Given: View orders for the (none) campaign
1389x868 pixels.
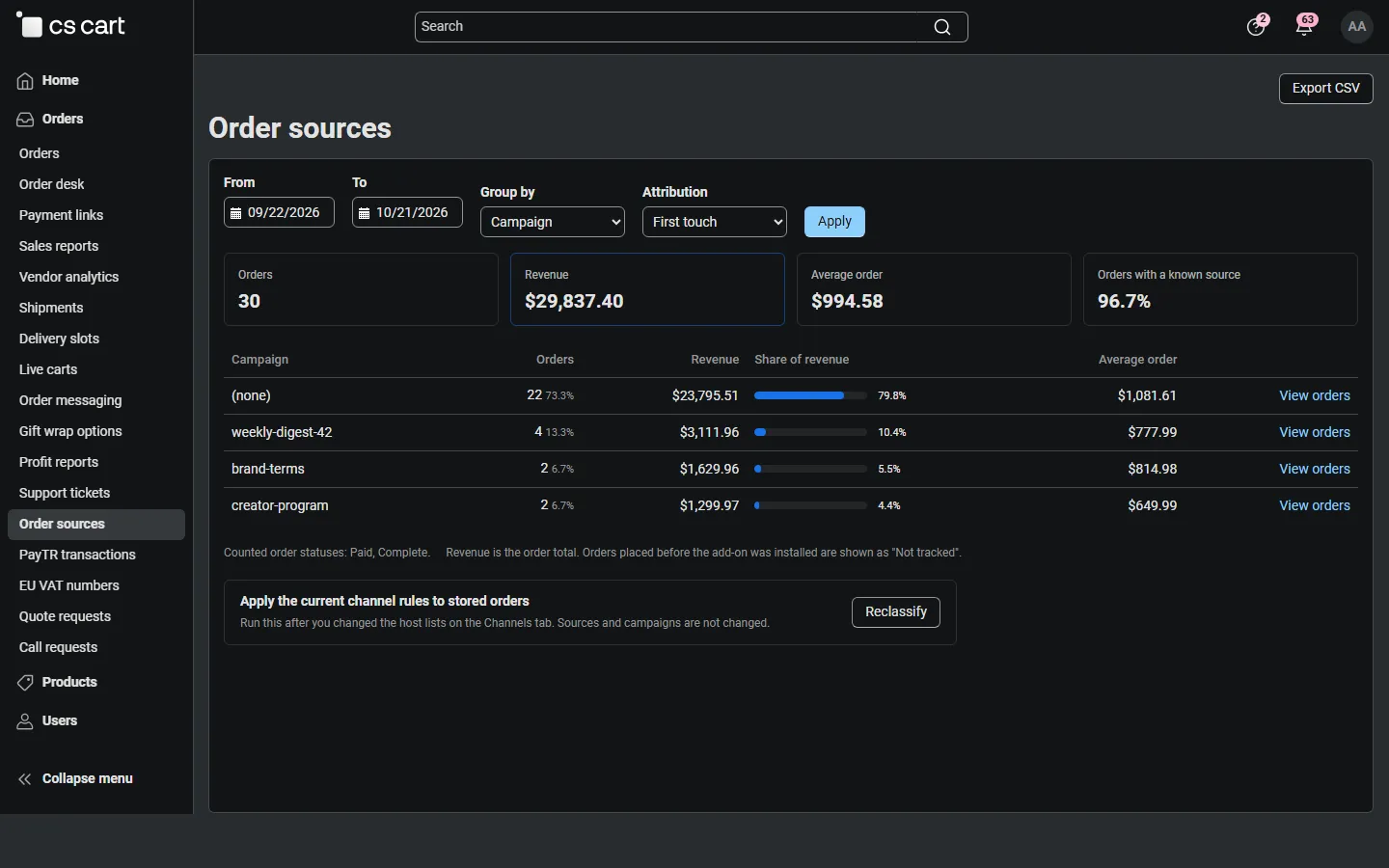Looking at the screenshot, I should (x=1315, y=396).
